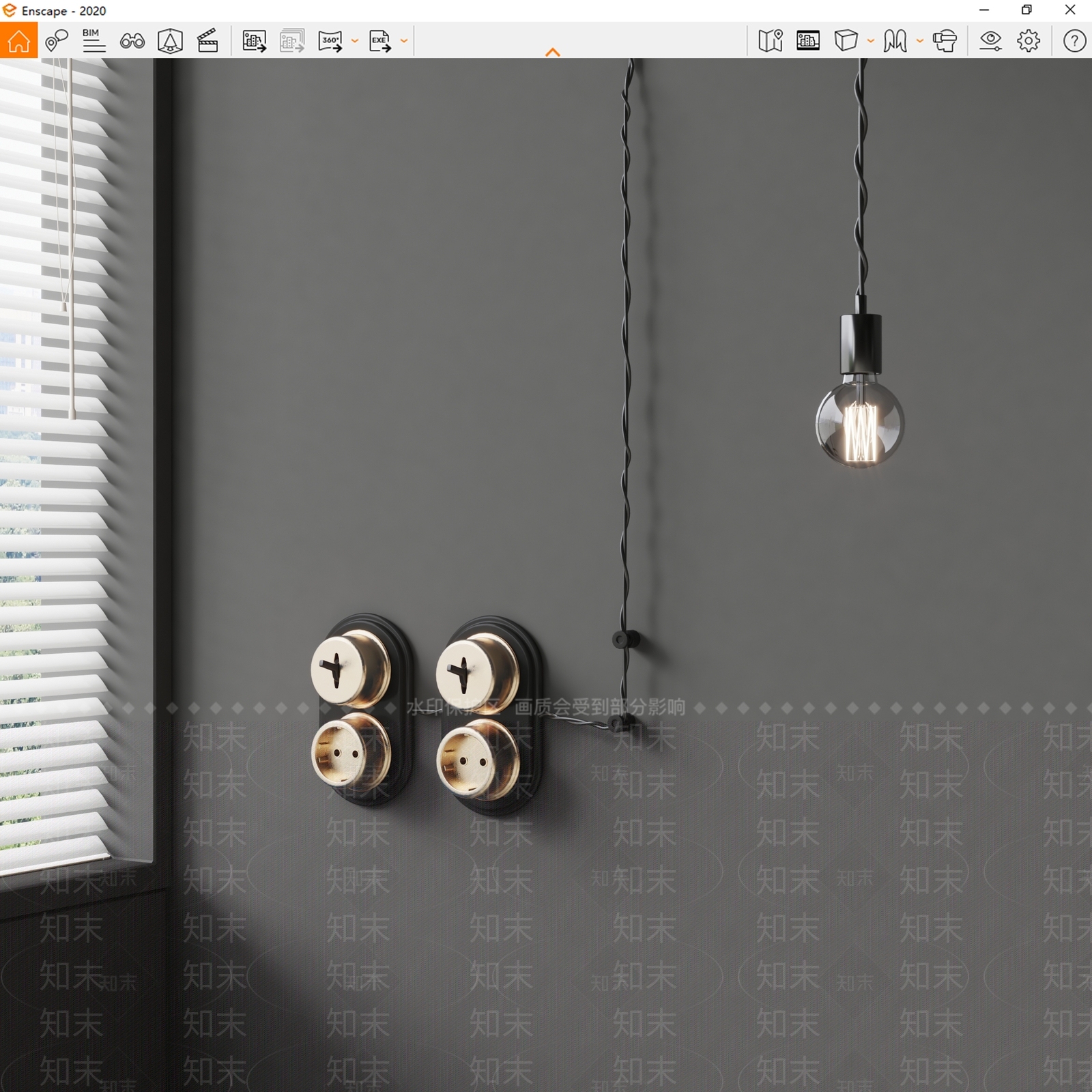Expand the EXE export dropdown arrow
Viewport: 1092px width, 1092px height.
point(404,41)
